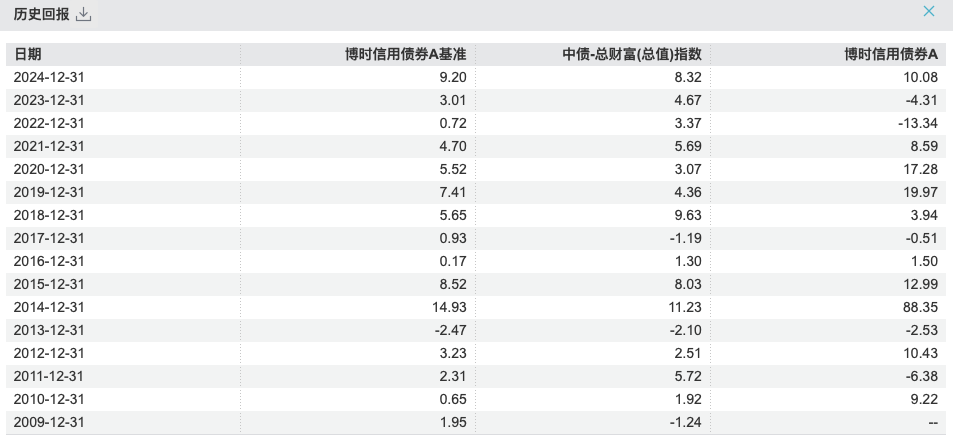The height and width of the screenshot is (435, 953).
Task: Click the 11.23 index value
Action: (x=684, y=307)
